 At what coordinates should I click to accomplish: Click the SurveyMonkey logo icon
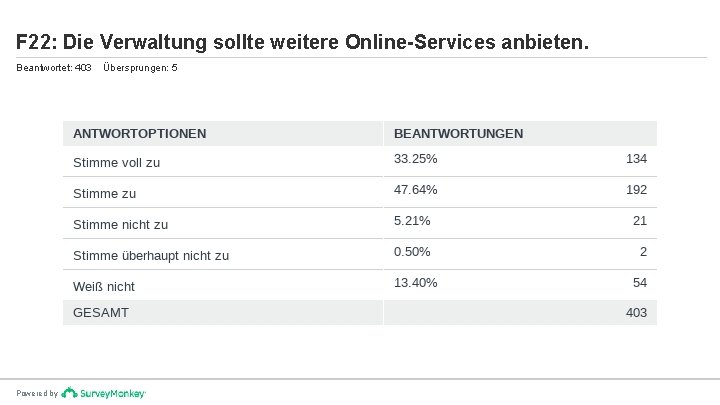coord(69,393)
